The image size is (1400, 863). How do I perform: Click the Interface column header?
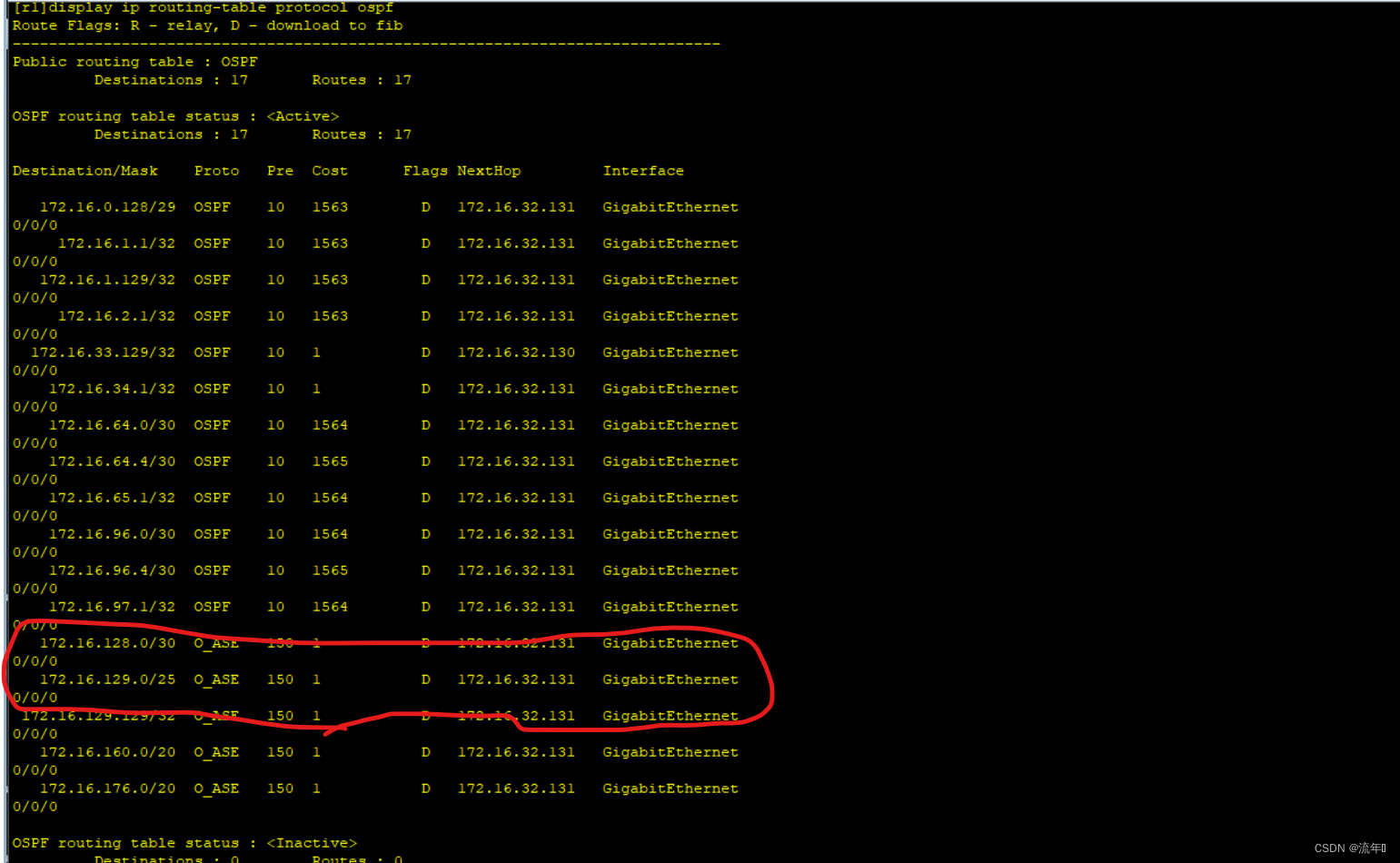pyautogui.click(x=643, y=171)
